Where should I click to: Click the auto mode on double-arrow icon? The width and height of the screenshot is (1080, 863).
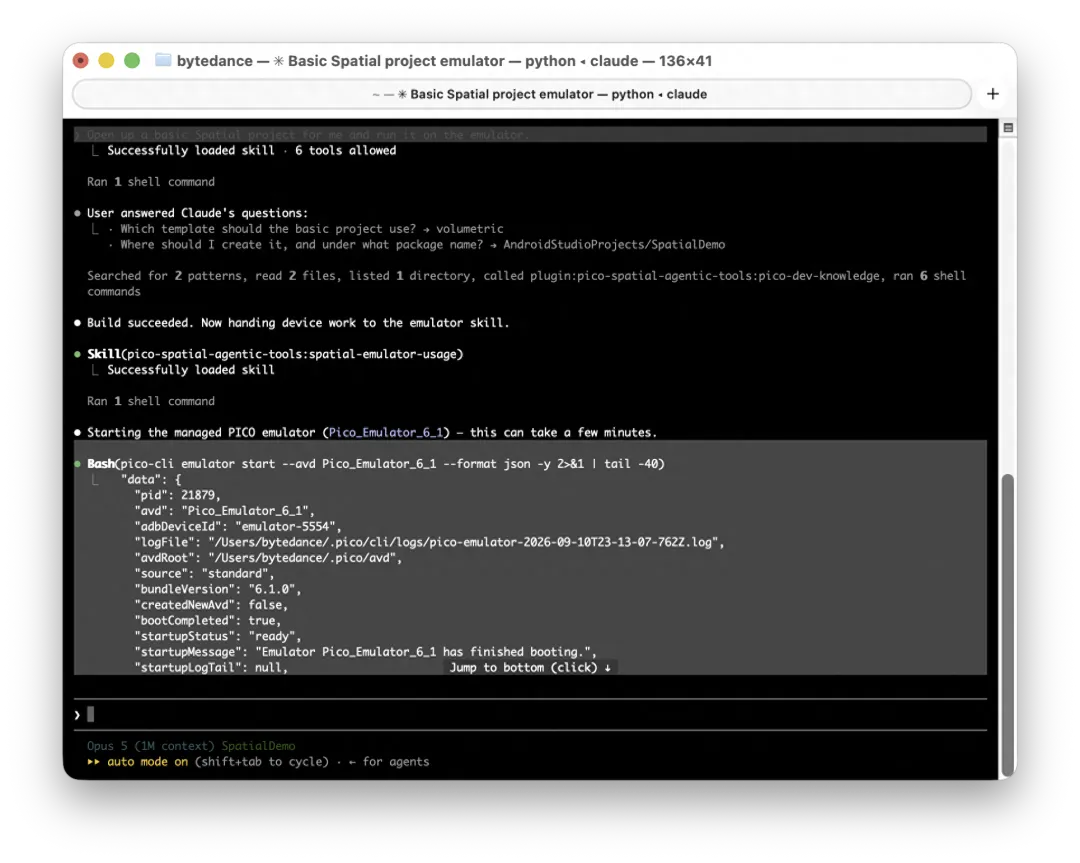click(93, 762)
